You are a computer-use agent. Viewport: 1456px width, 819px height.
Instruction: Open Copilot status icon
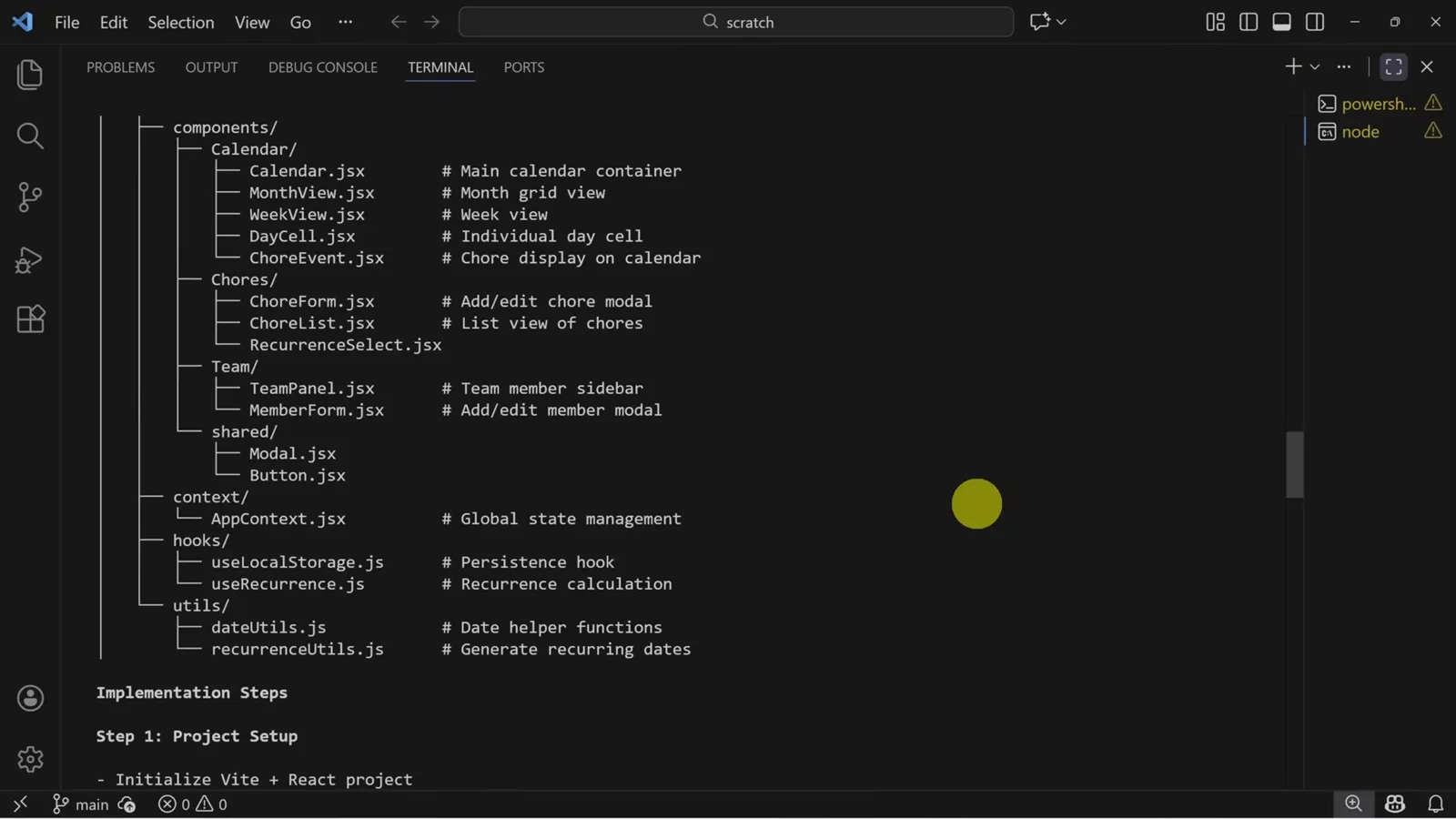click(x=1395, y=804)
